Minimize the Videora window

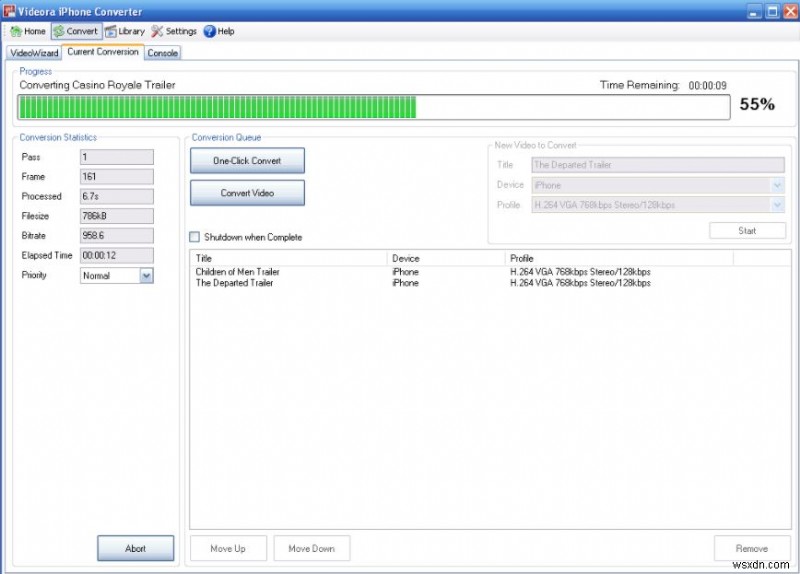point(755,11)
